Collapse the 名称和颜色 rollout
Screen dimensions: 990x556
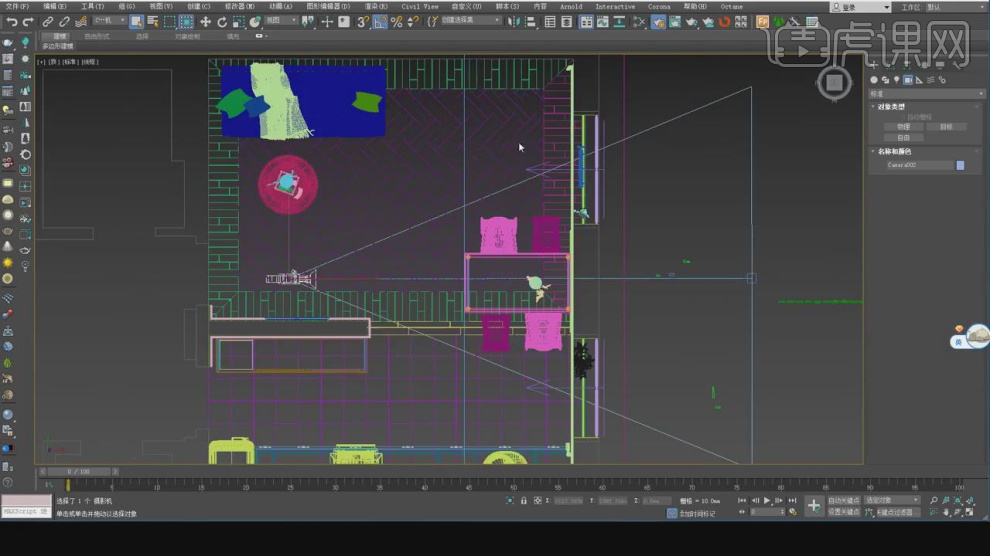894,152
